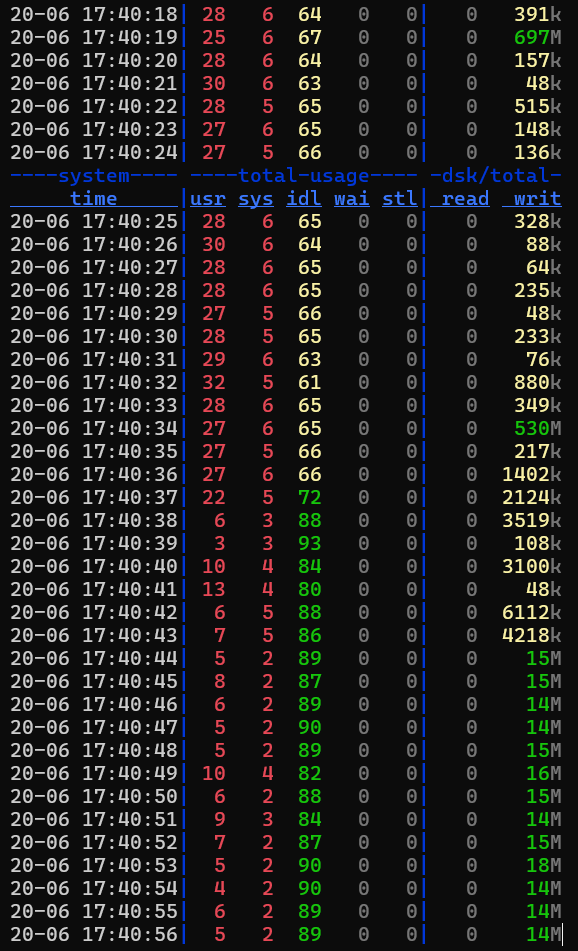
Task: Select the 157k write value
Action: tap(537, 60)
